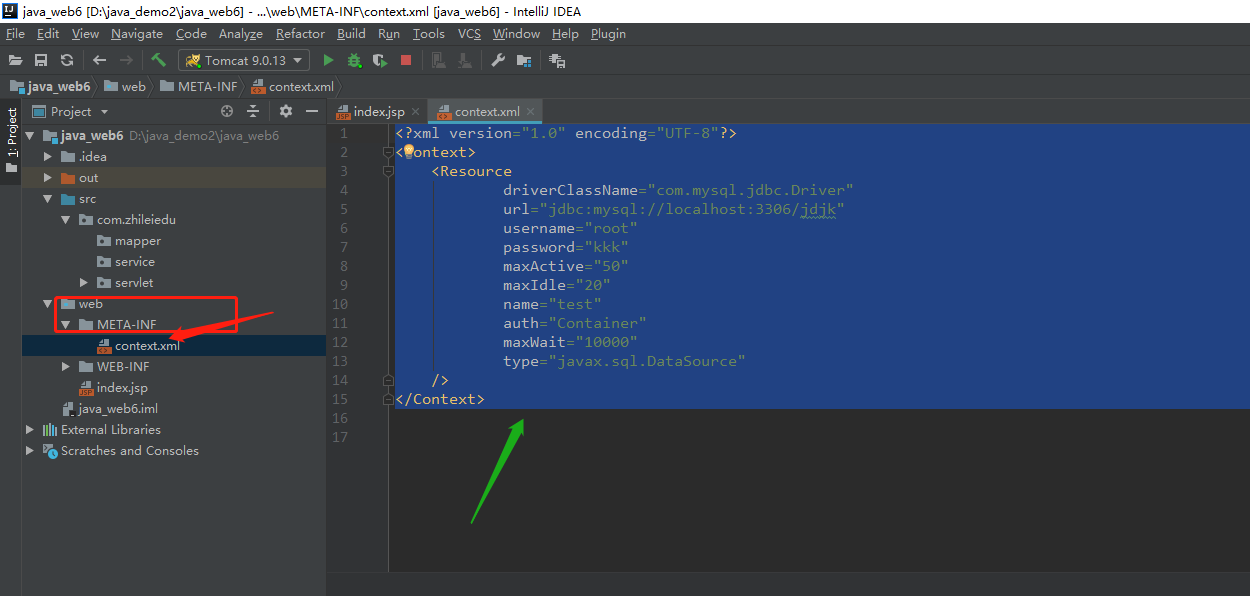Click java_web6 in the breadcrumb bar

pyautogui.click(x=50, y=86)
